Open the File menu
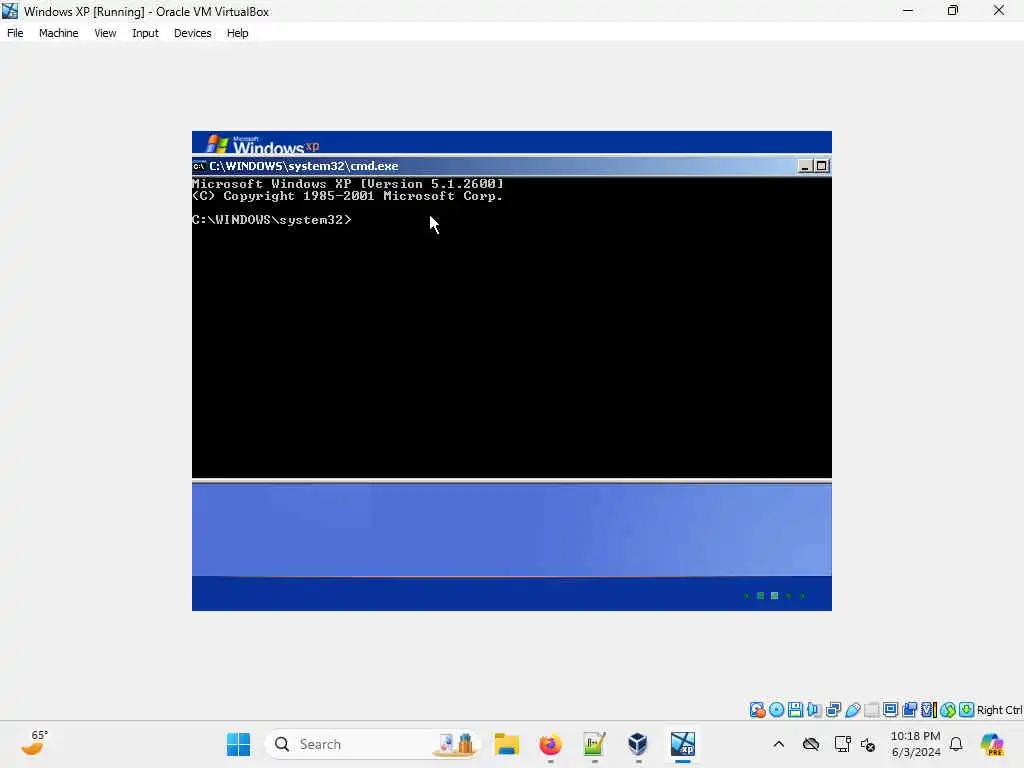The height and width of the screenshot is (768, 1024). click(x=15, y=33)
